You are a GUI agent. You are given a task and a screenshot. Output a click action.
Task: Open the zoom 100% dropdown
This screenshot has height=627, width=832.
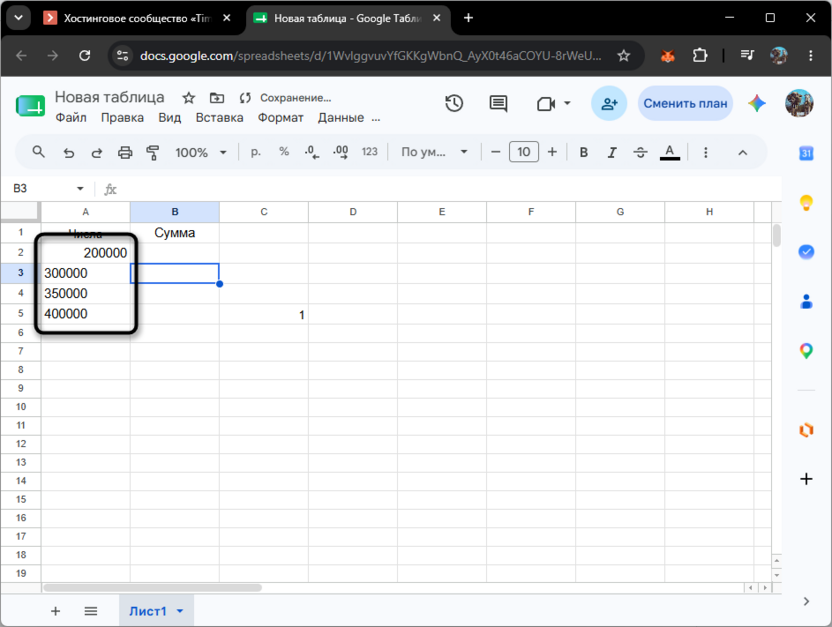coord(201,153)
